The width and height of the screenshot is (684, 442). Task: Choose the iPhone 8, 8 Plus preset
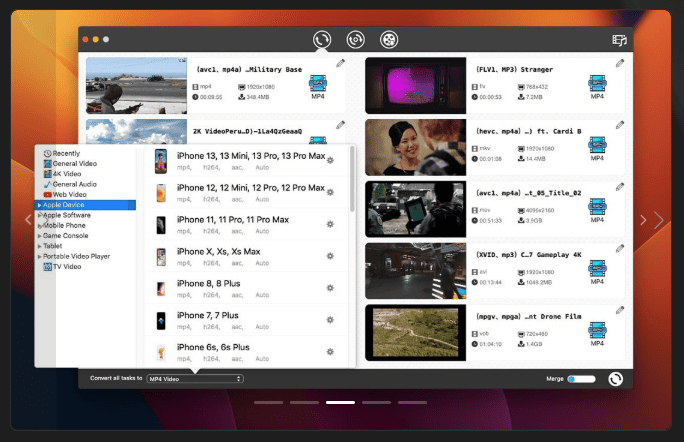coord(246,288)
